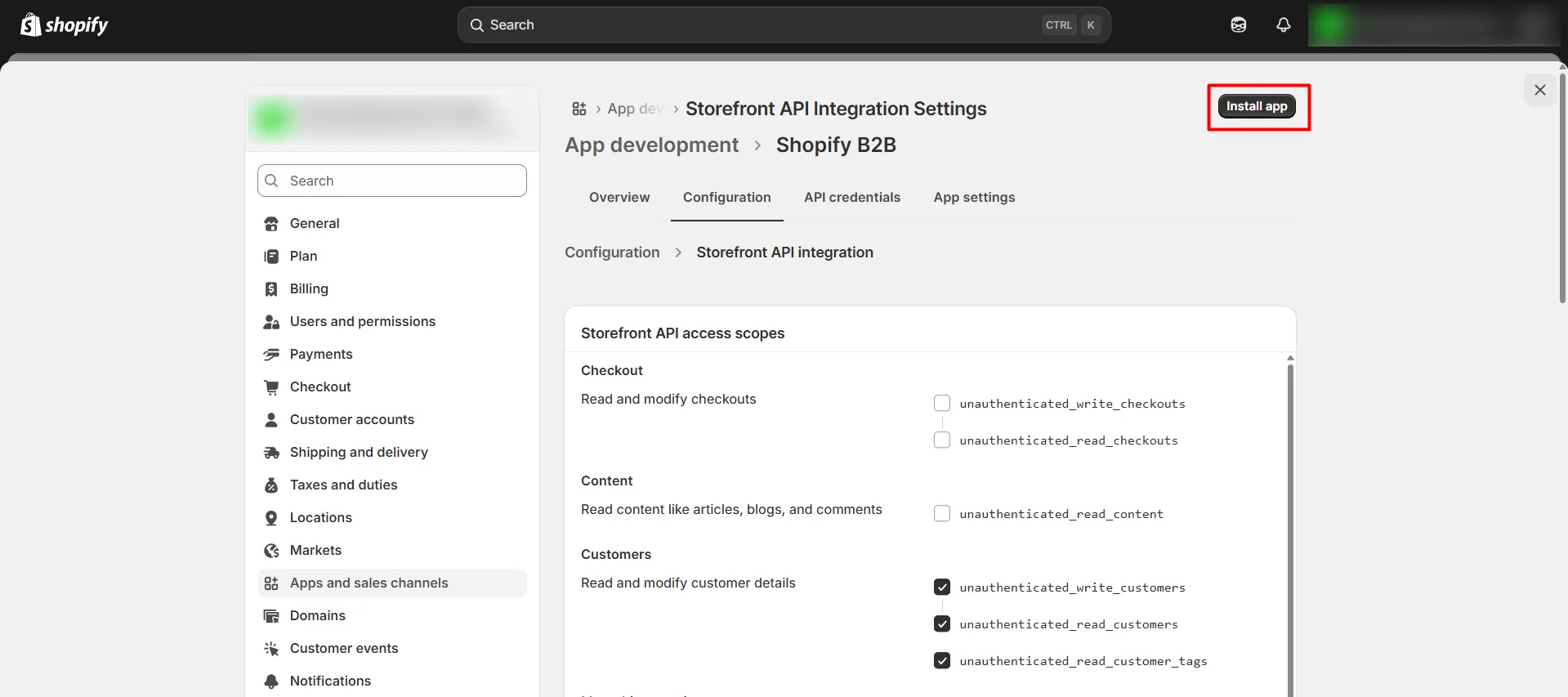The image size is (1568, 697).
Task: Uncheck unauthenticated_read_customer_tags scope
Action: 942,660
